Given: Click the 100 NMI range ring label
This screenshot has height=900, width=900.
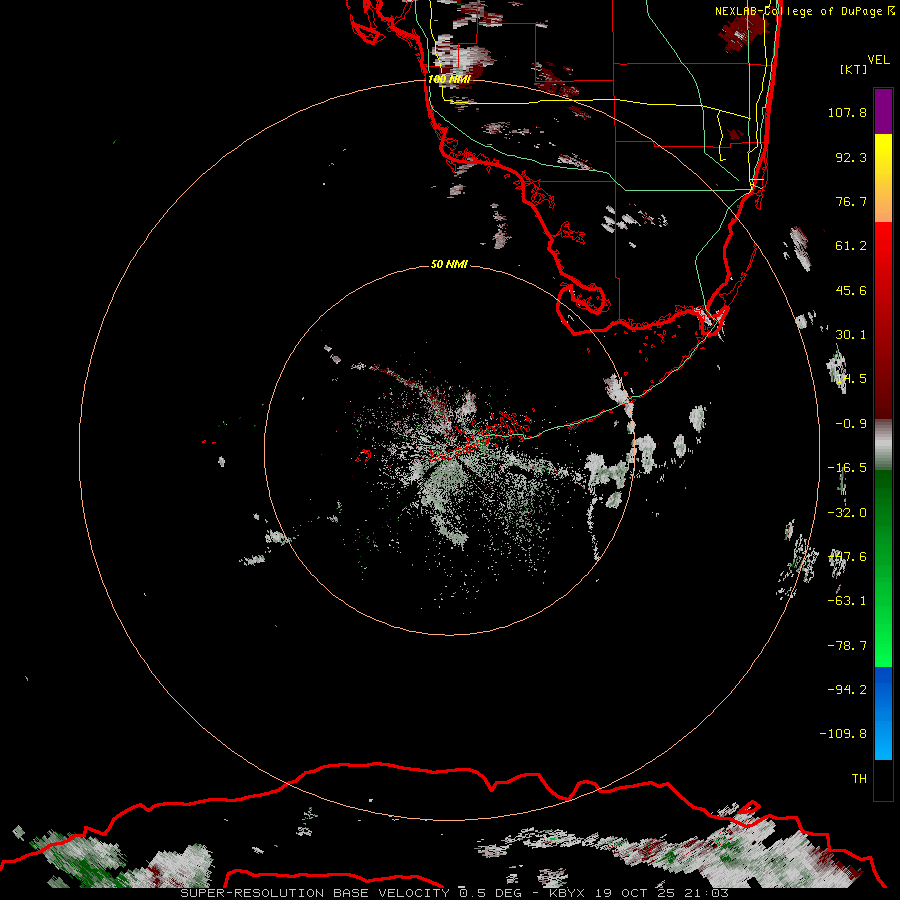Looking at the screenshot, I should 449,79.
